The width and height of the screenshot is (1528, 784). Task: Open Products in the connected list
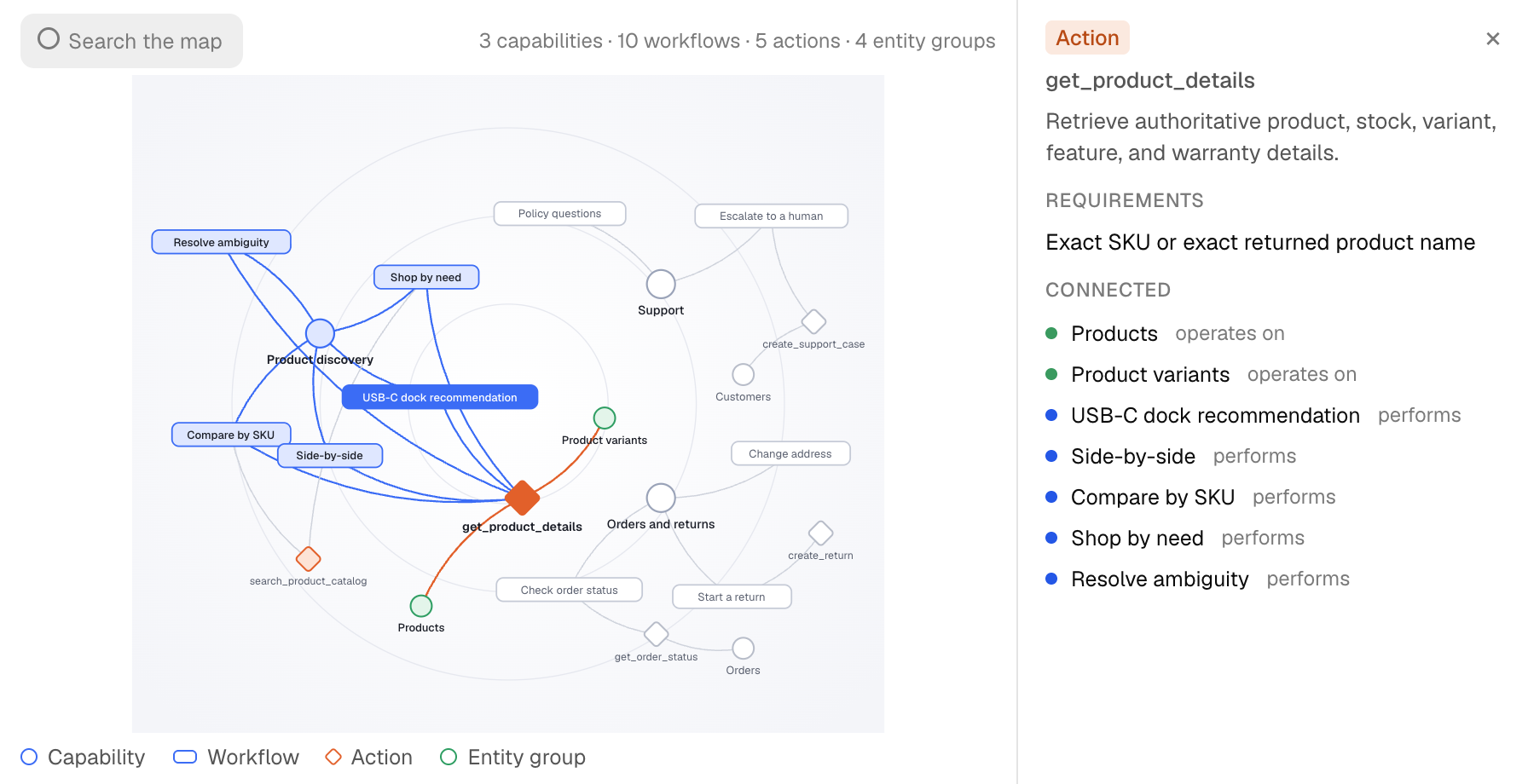(x=1165, y=333)
